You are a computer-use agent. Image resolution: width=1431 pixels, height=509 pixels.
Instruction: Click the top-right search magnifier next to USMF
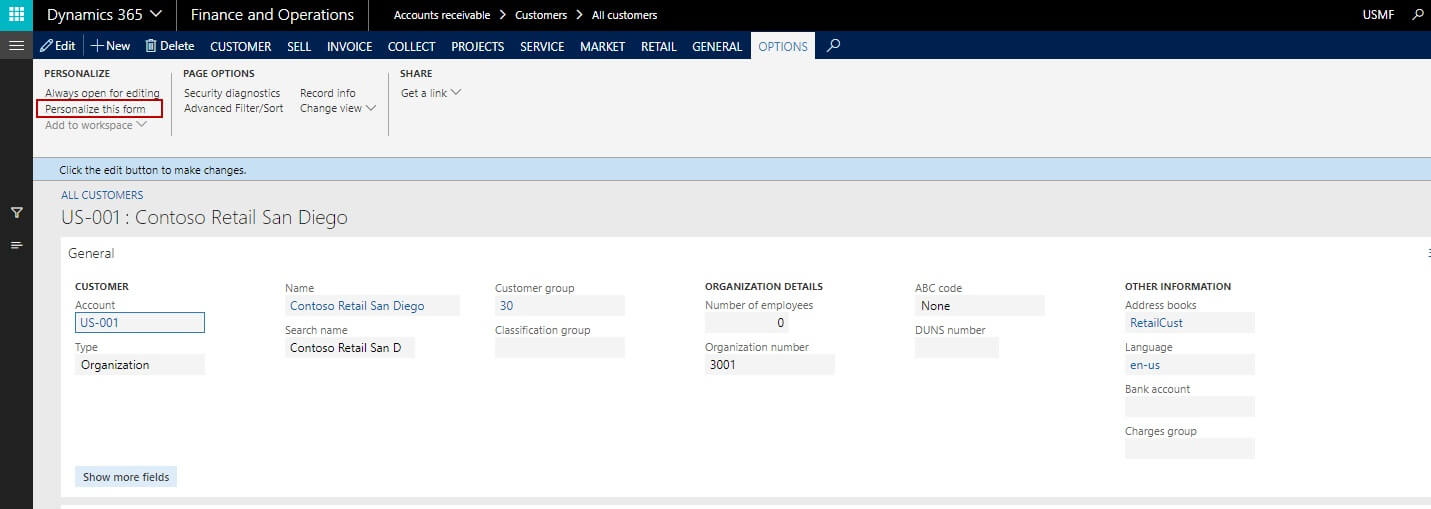(1418, 15)
